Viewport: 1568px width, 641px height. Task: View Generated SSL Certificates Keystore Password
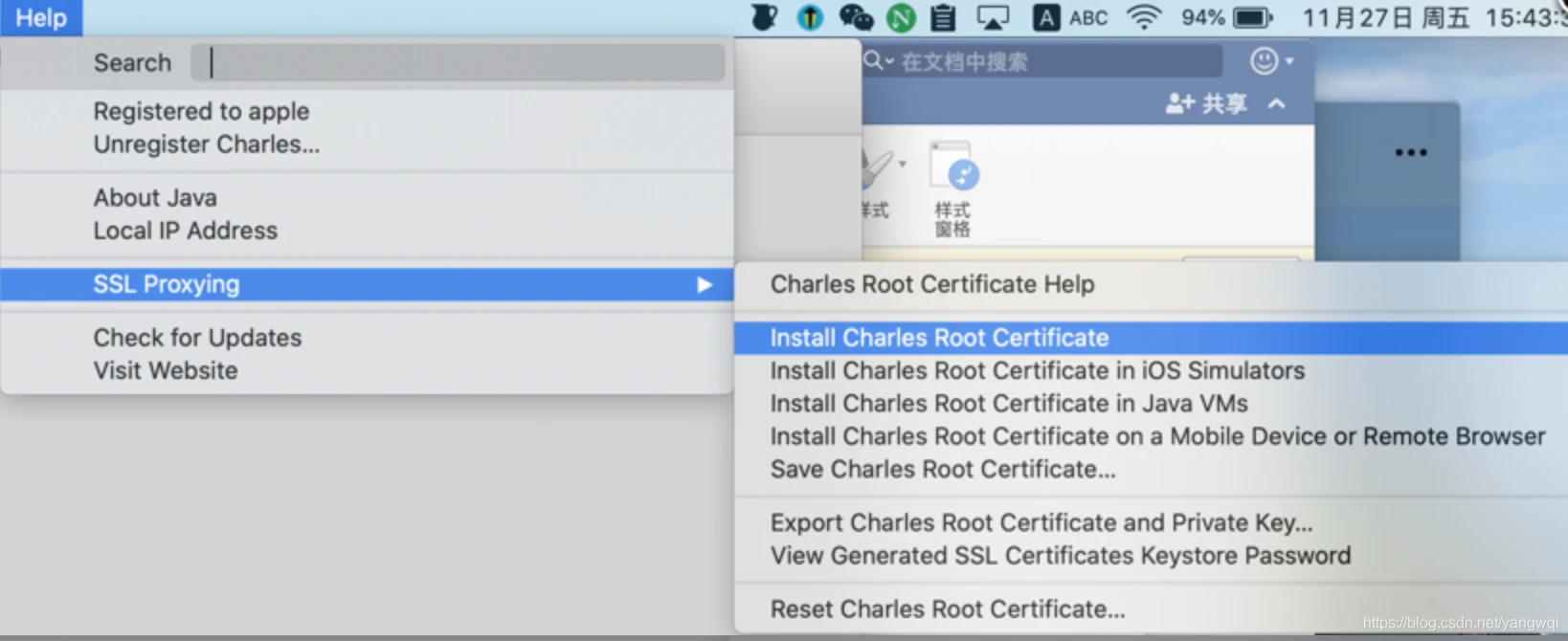tap(1151, 556)
